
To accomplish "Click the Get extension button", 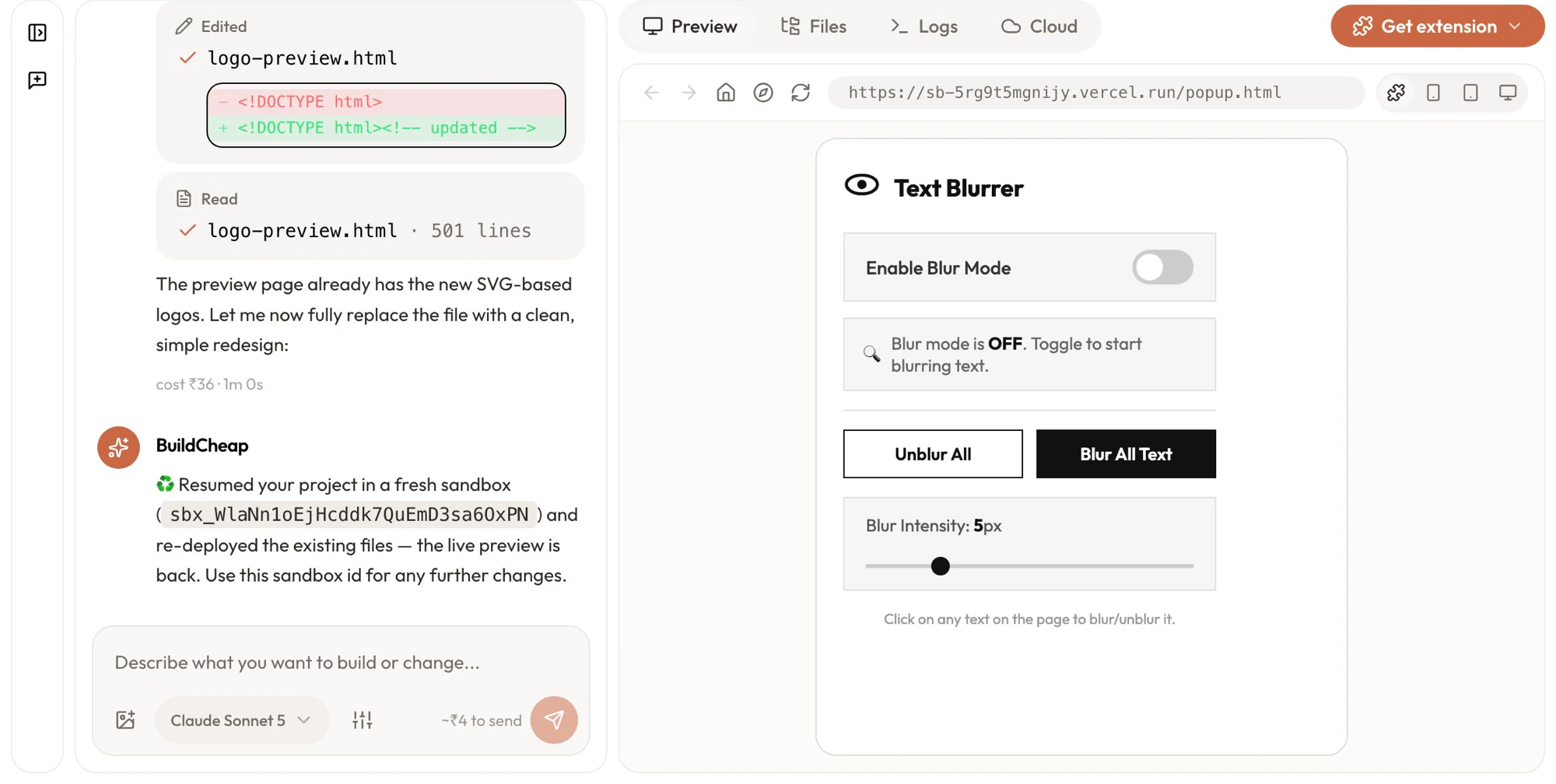I will click(x=1438, y=26).
